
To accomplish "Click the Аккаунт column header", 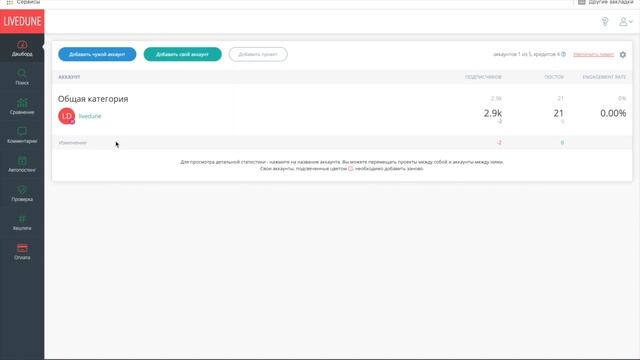I will pyautogui.click(x=69, y=77).
